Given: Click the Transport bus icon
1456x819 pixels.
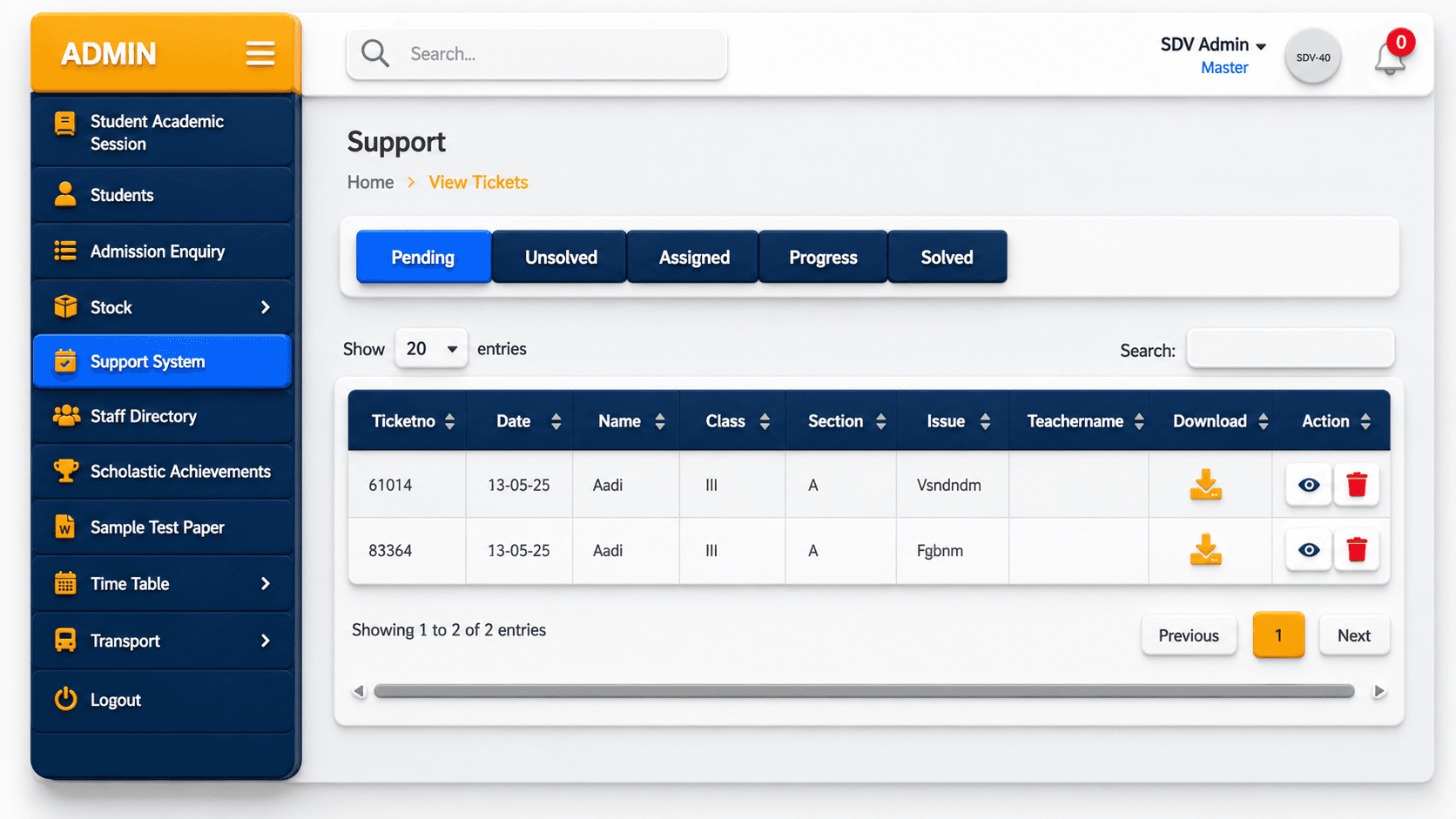Looking at the screenshot, I should click(65, 640).
